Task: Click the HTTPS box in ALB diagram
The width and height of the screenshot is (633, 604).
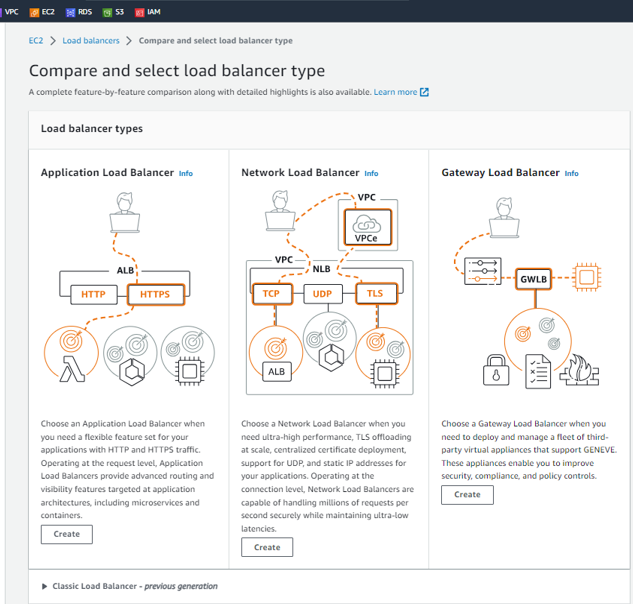Action: coord(155,295)
